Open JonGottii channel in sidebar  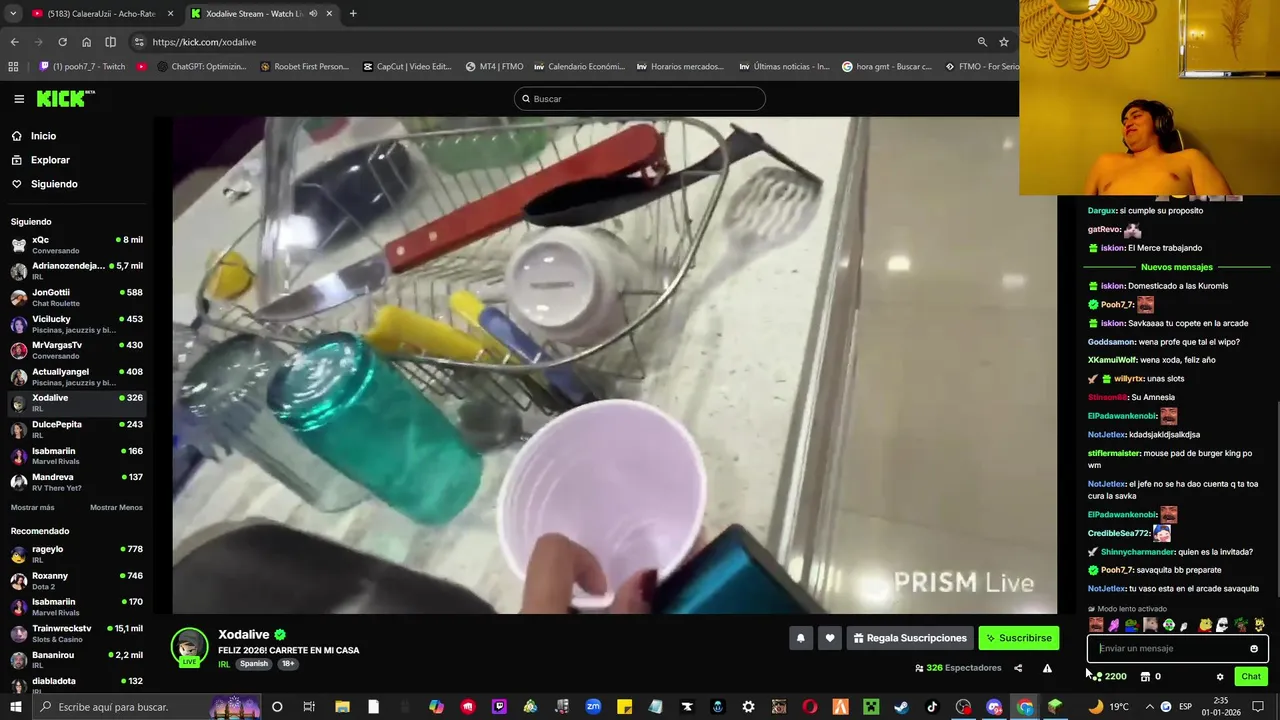tap(76, 298)
